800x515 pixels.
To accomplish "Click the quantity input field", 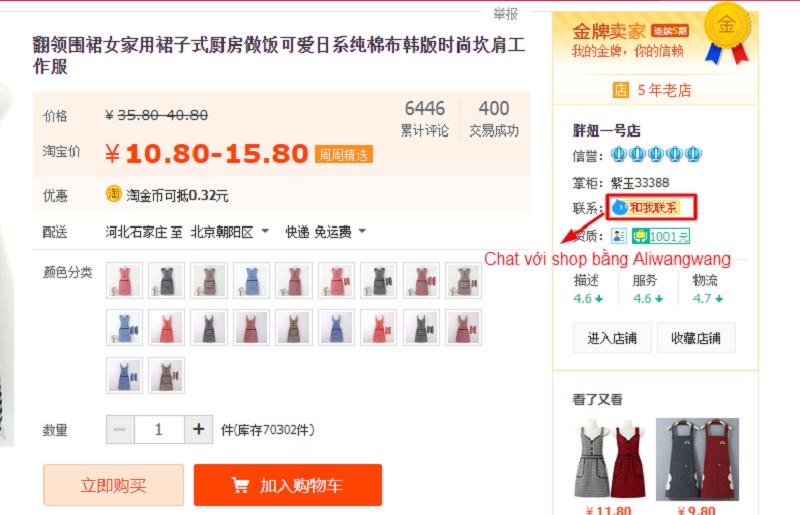I will coord(159,430).
